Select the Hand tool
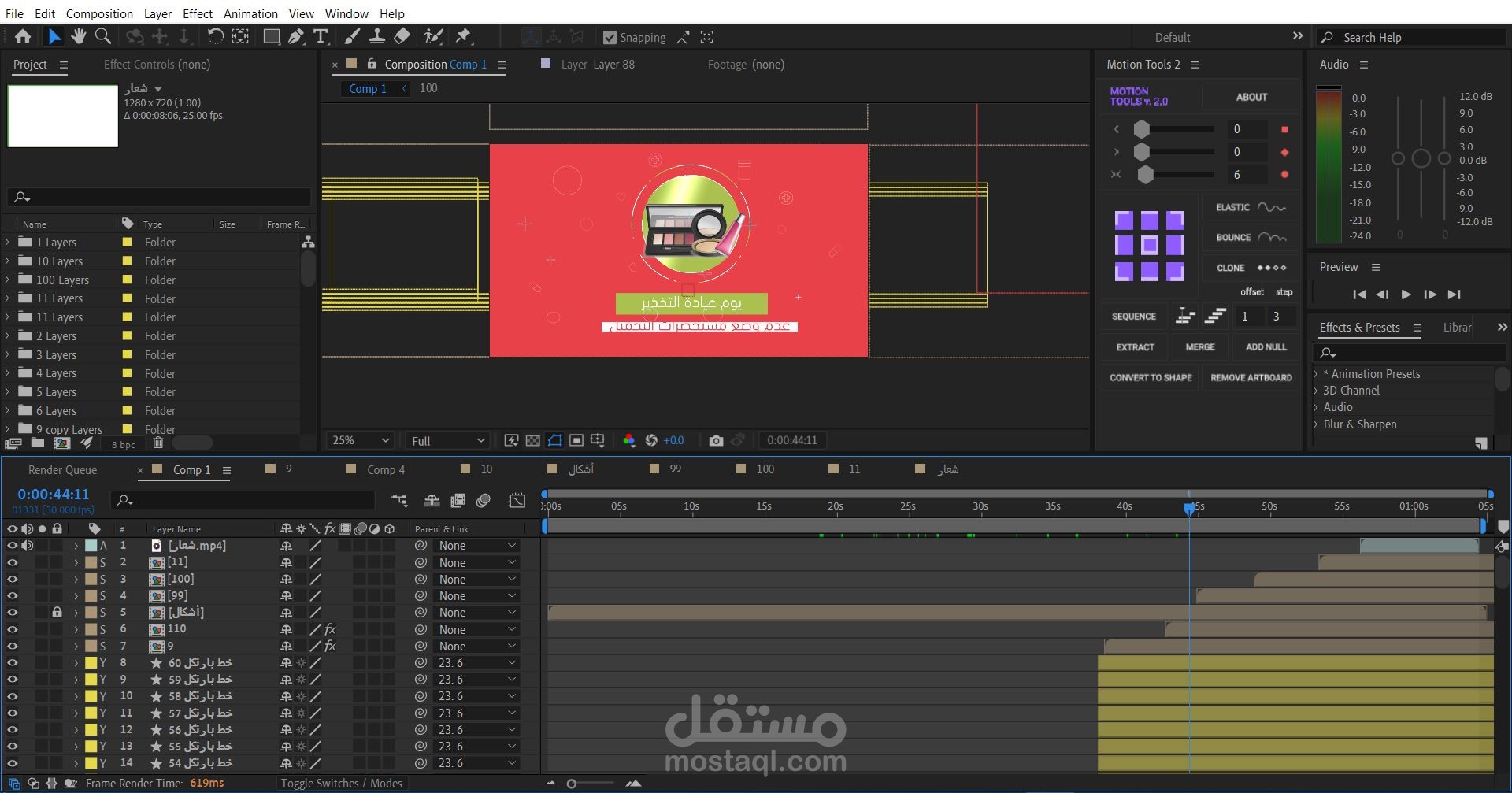This screenshot has height=793, width=1512. click(78, 36)
